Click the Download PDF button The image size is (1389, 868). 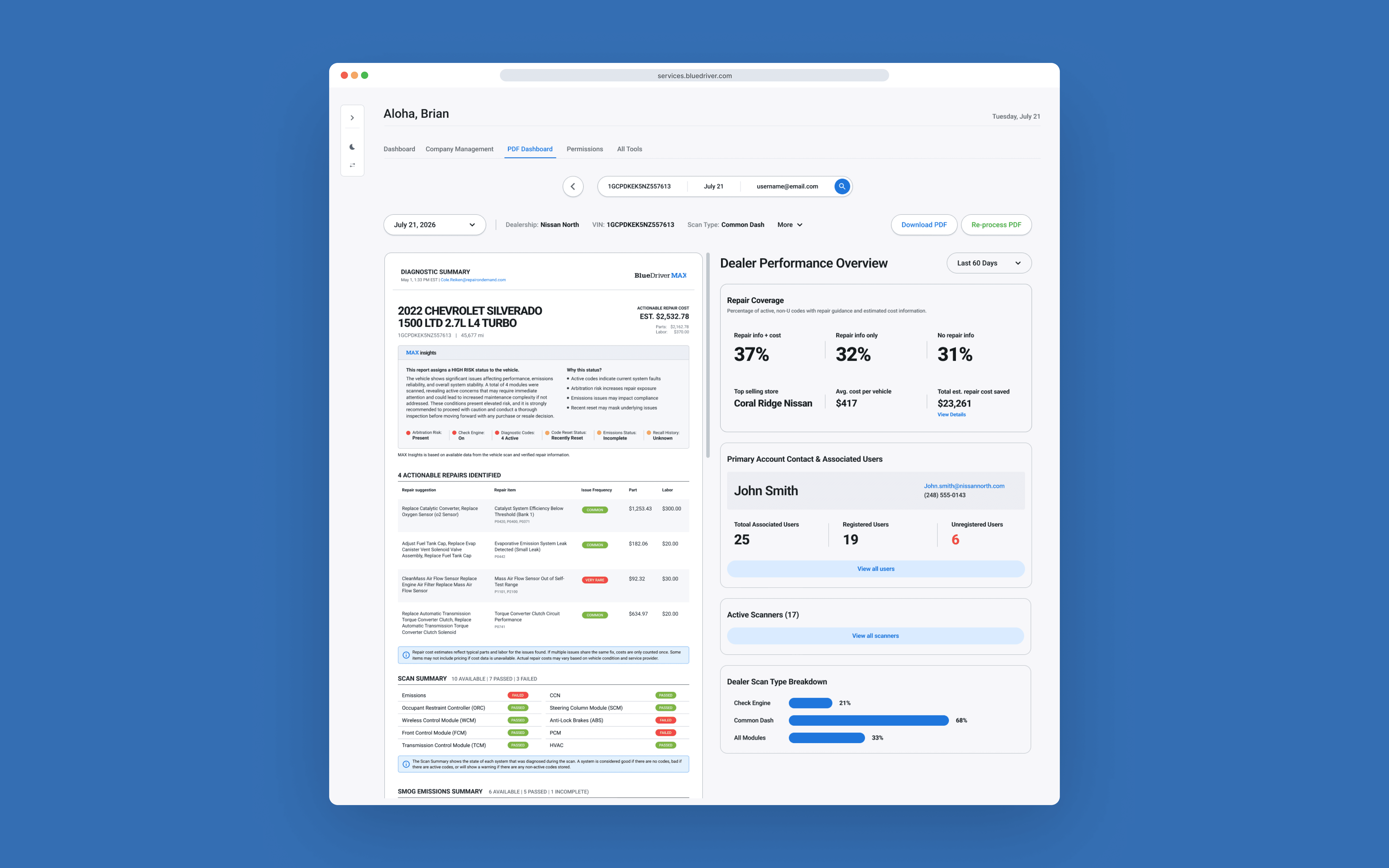924,225
